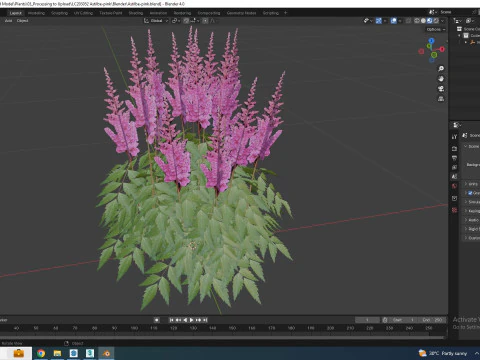Screen dimensions: 480x360
Task: Open the weather widget in system tray
Action: pyautogui.click(x=443, y=353)
